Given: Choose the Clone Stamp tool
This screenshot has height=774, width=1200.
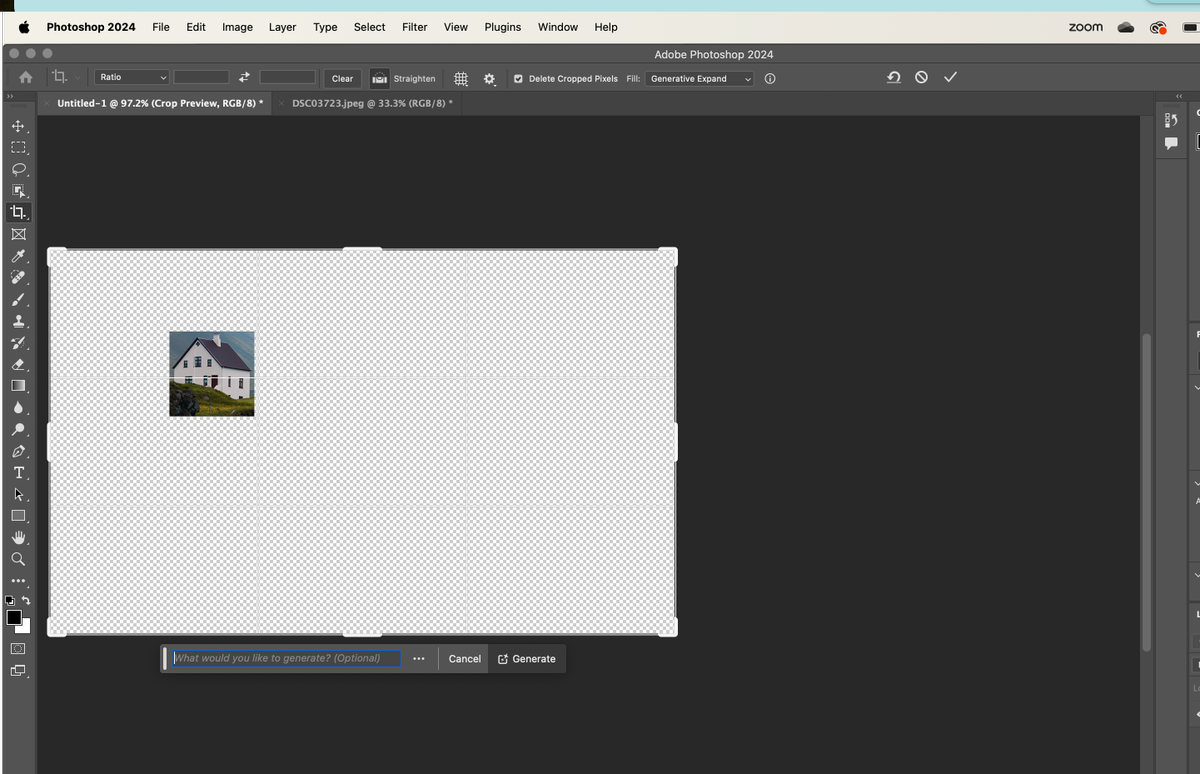Looking at the screenshot, I should point(18,322).
